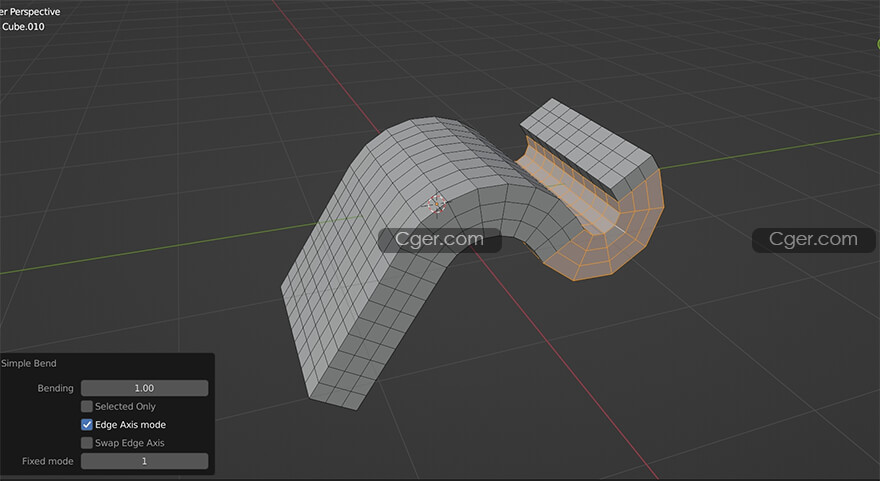
Task: Enable the Selected Only checkbox
Action: point(87,407)
